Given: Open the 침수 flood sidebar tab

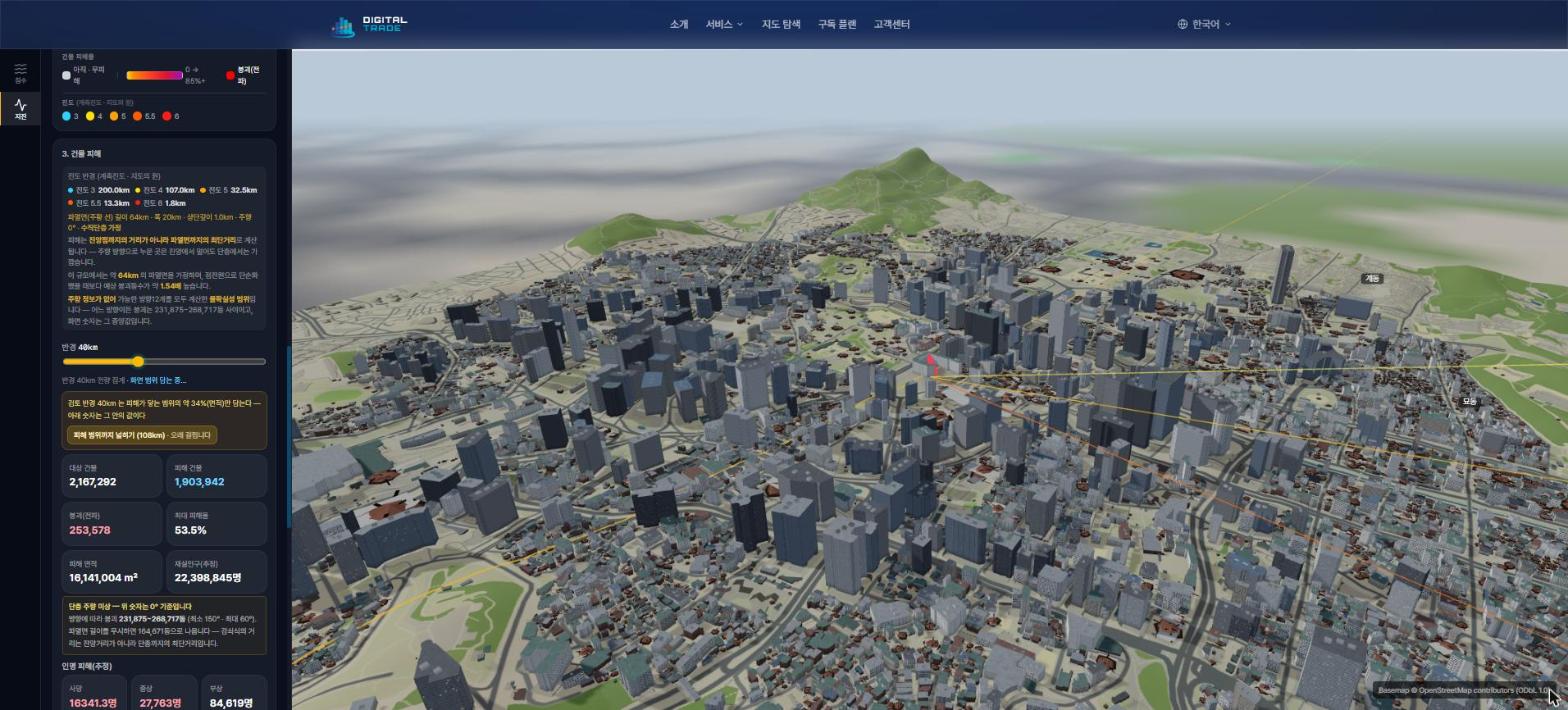Looking at the screenshot, I should coord(20,73).
